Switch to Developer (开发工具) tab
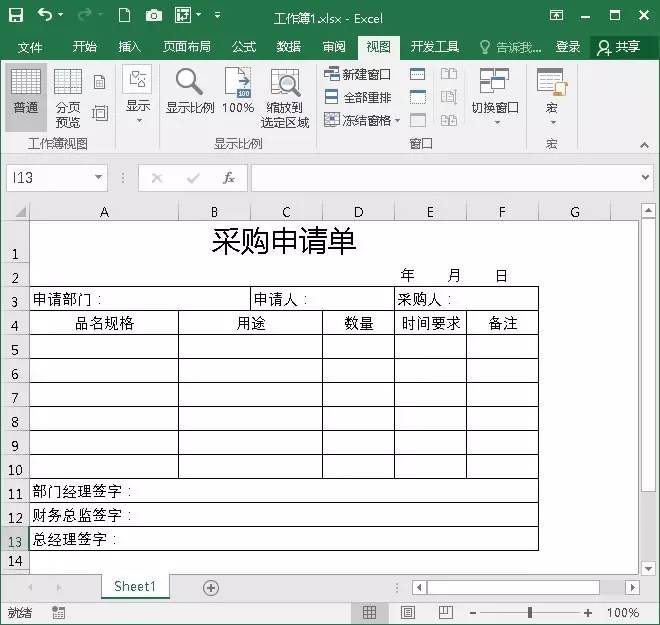660x625 pixels. point(434,47)
